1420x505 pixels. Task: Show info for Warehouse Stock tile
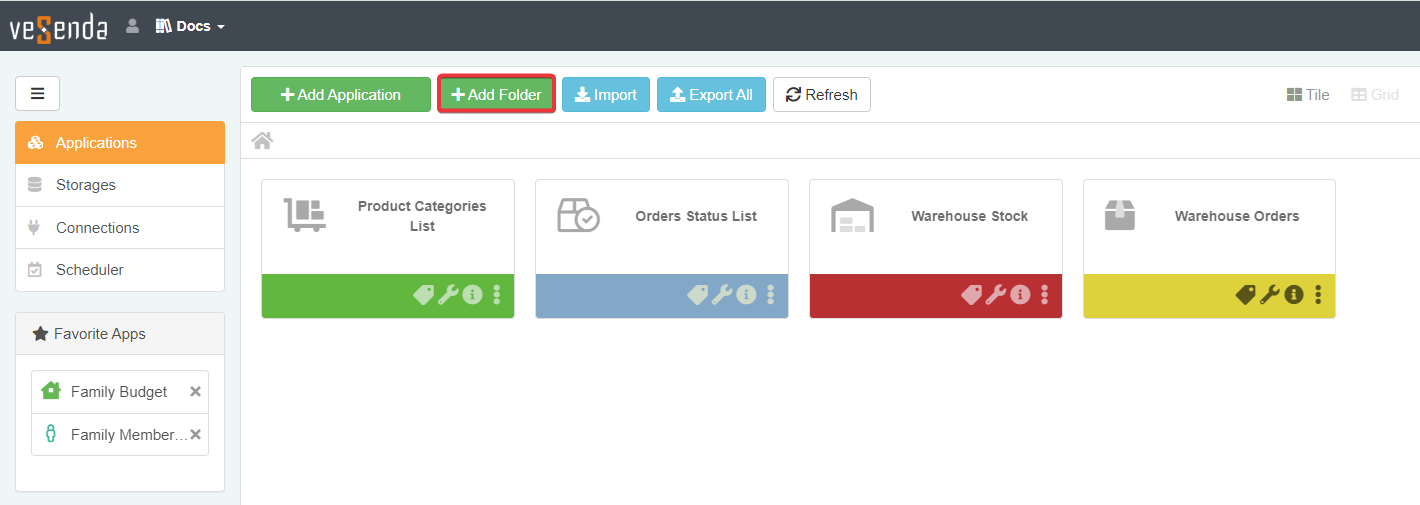(1020, 294)
